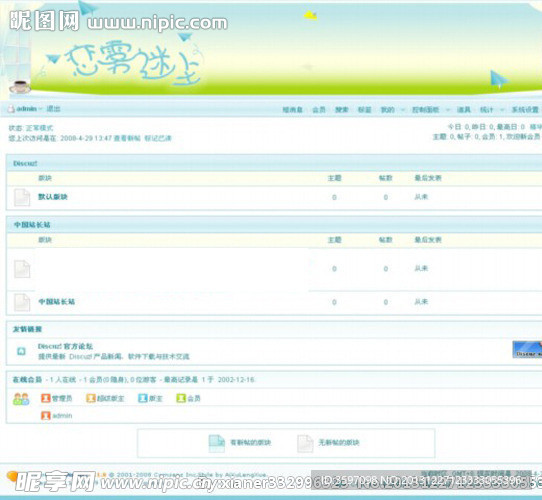Click the page icon beside 中国站长站 forum row
The width and height of the screenshot is (542, 500).
pyautogui.click(x=22, y=302)
